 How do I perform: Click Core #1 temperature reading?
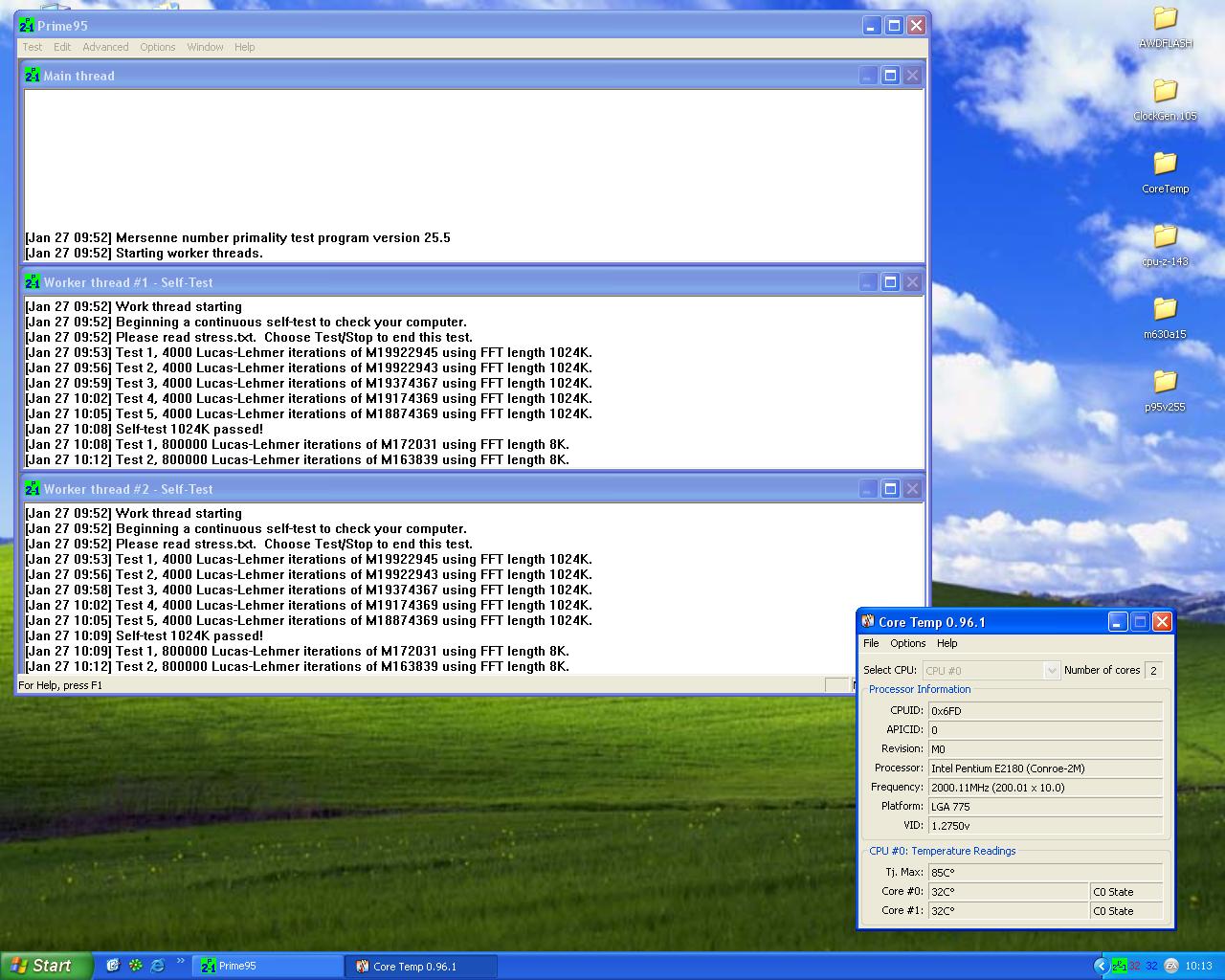pos(1008,911)
